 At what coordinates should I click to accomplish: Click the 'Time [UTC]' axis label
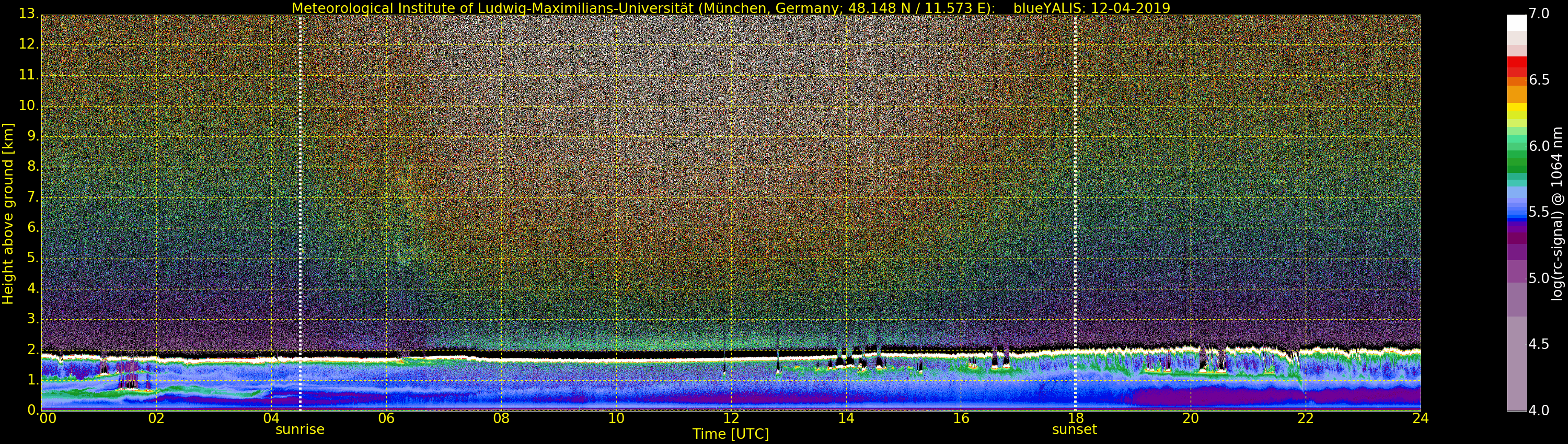tap(731, 434)
